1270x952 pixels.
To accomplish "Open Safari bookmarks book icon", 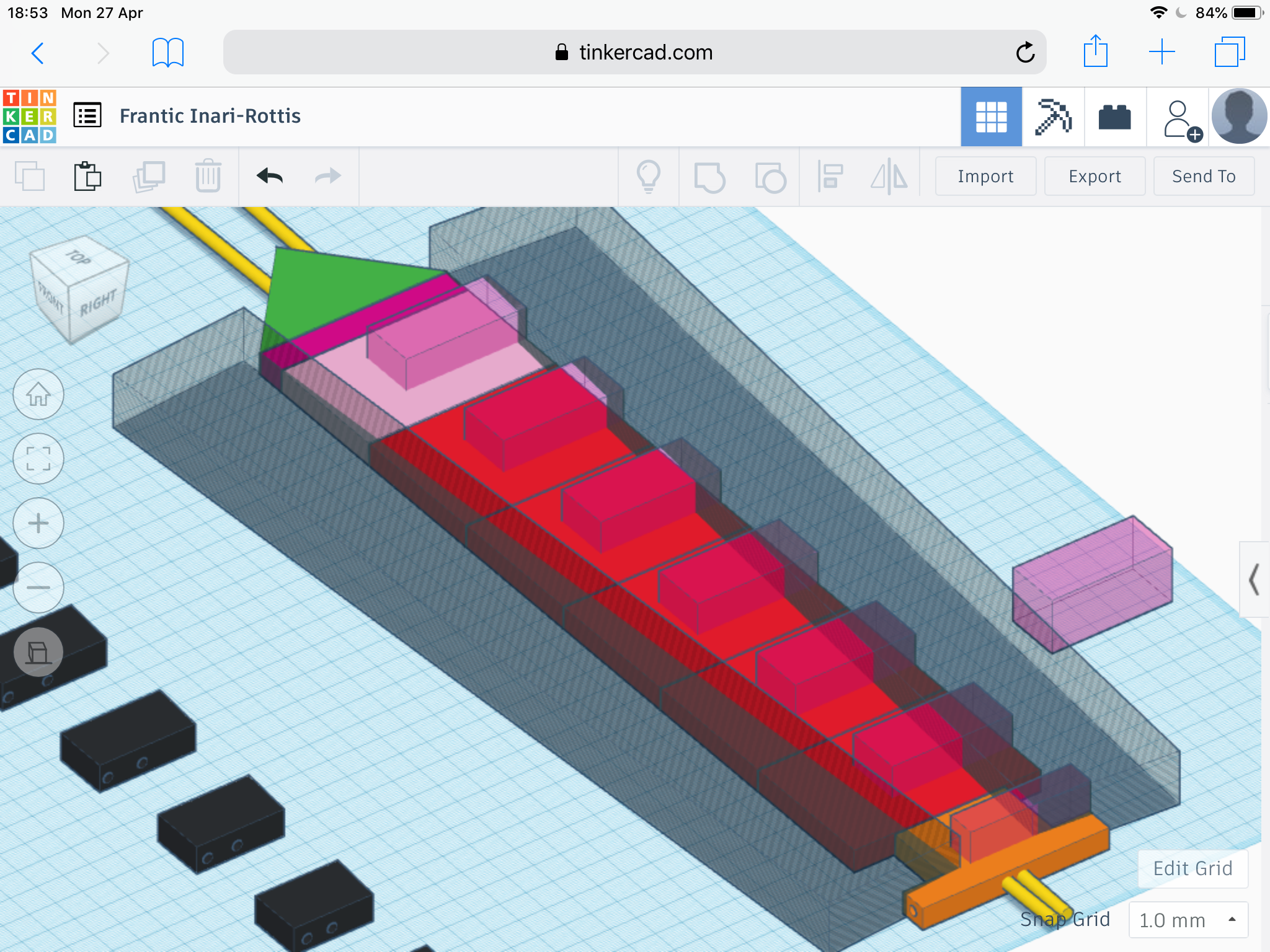I will click(x=168, y=53).
